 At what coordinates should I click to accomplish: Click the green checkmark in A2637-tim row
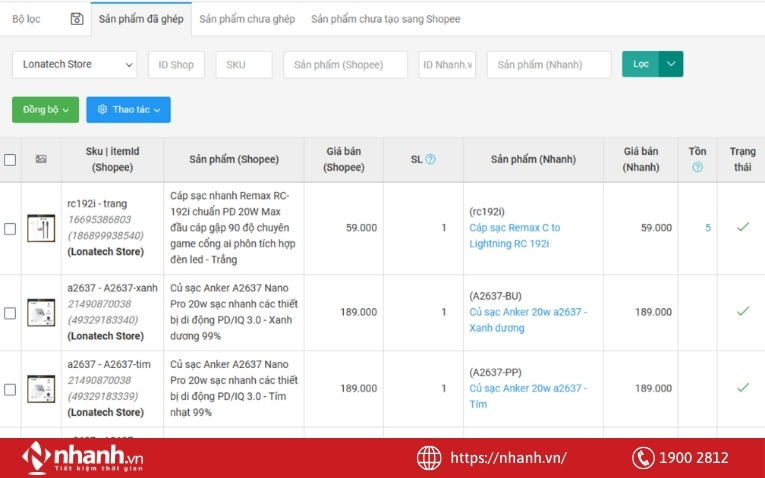743,388
